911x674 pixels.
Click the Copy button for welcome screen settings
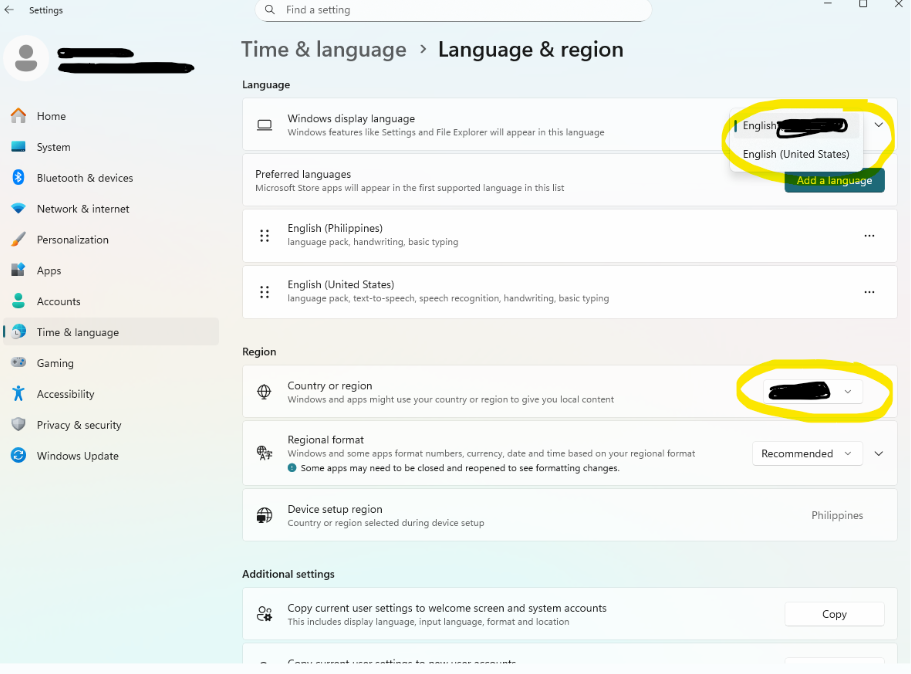point(834,614)
